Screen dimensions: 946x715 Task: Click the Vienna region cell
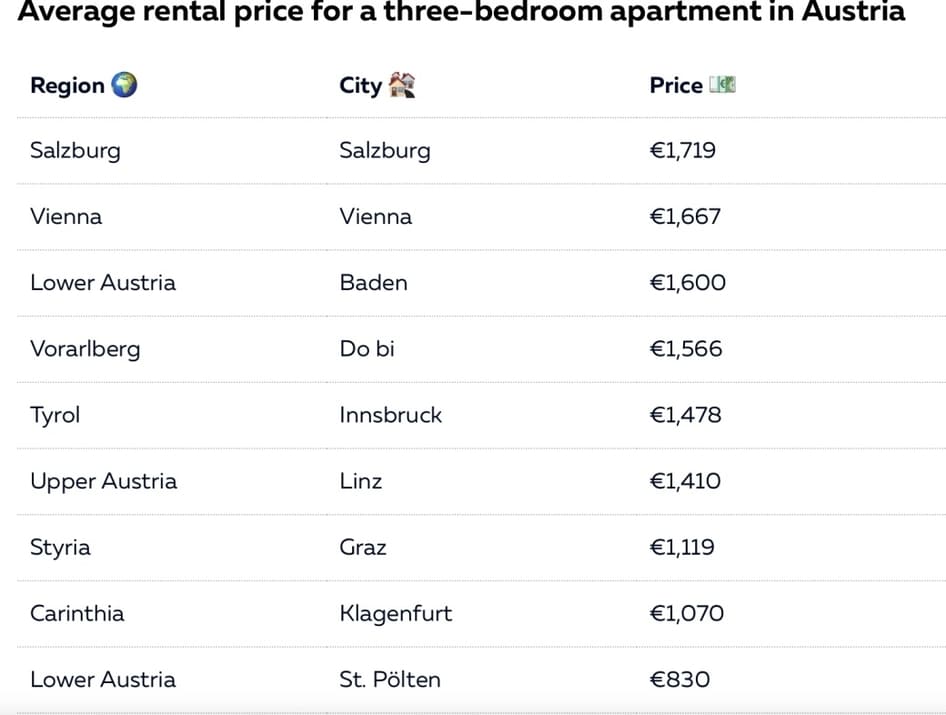[x=66, y=216]
